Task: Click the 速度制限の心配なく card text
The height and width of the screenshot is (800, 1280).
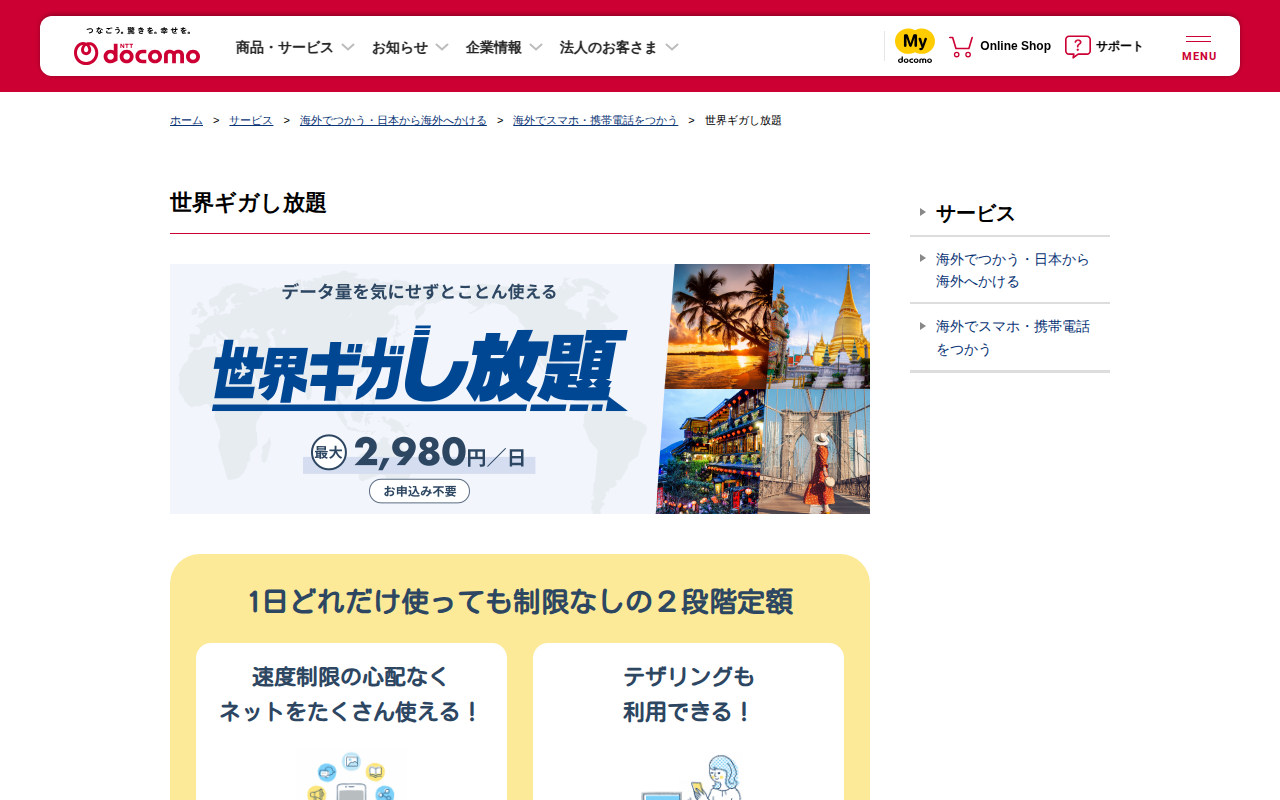Action: [x=351, y=694]
